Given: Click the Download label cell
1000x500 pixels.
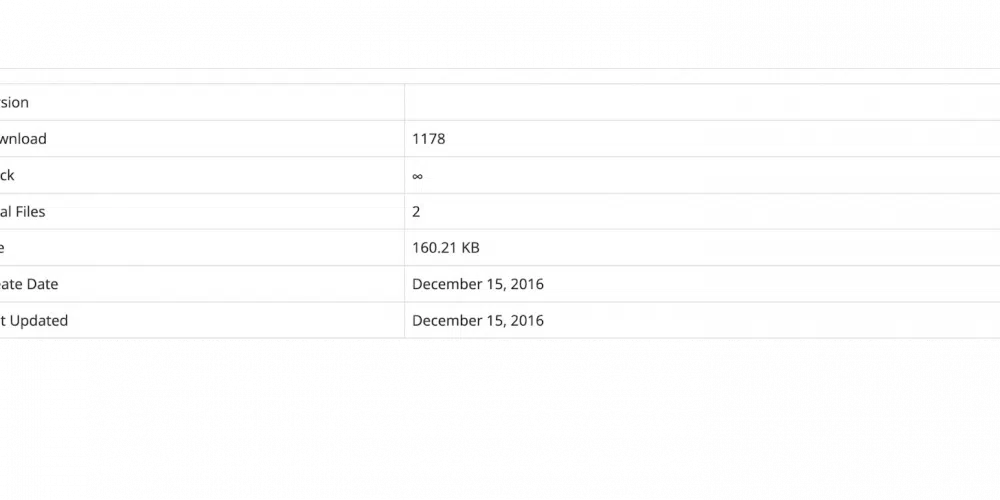Looking at the screenshot, I should tap(23, 139).
